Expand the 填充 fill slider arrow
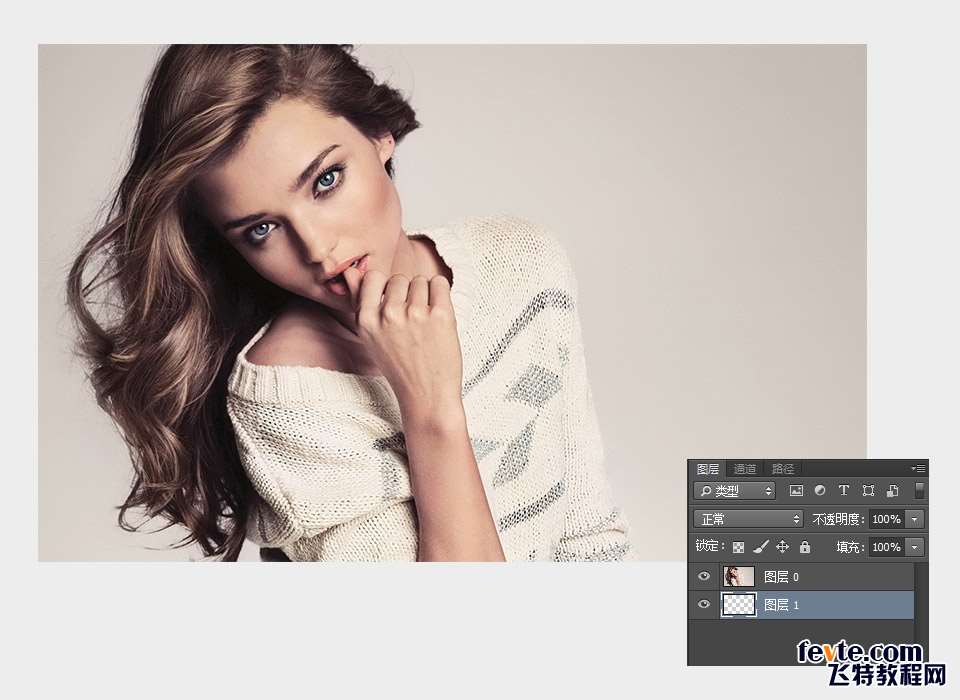This screenshot has width=960, height=700. (x=915, y=547)
